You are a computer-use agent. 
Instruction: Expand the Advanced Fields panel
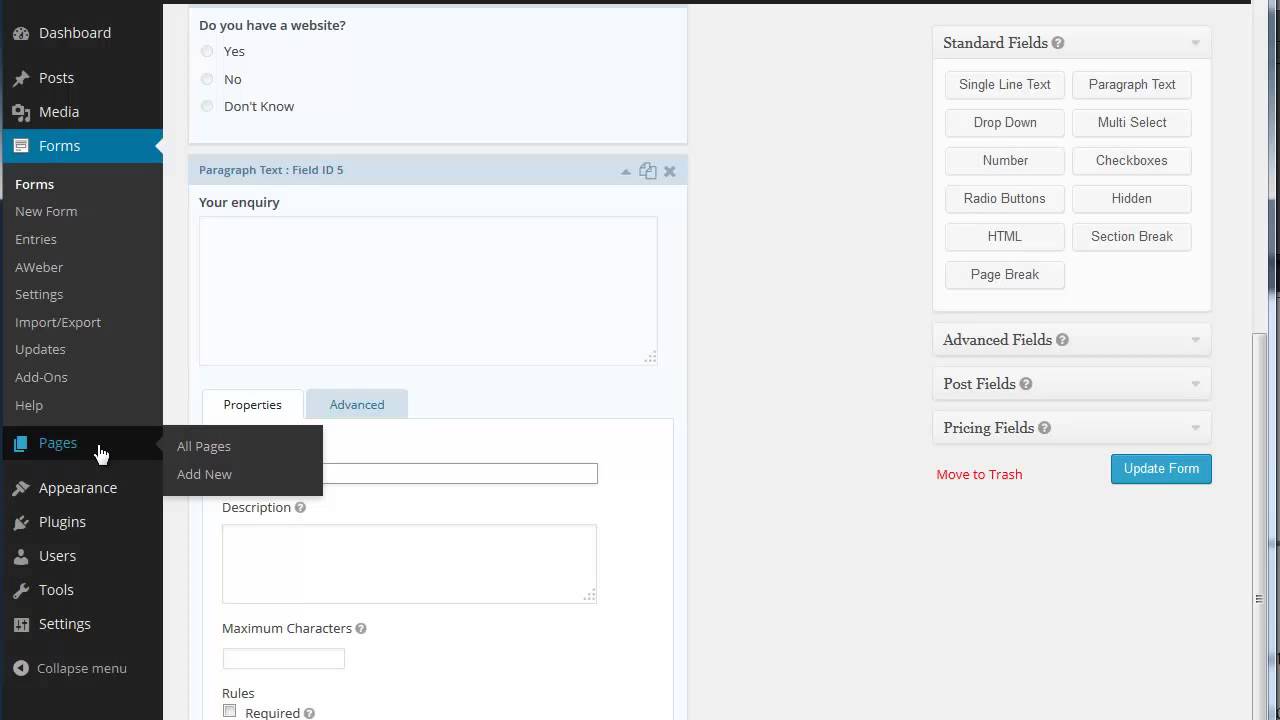[1195, 340]
